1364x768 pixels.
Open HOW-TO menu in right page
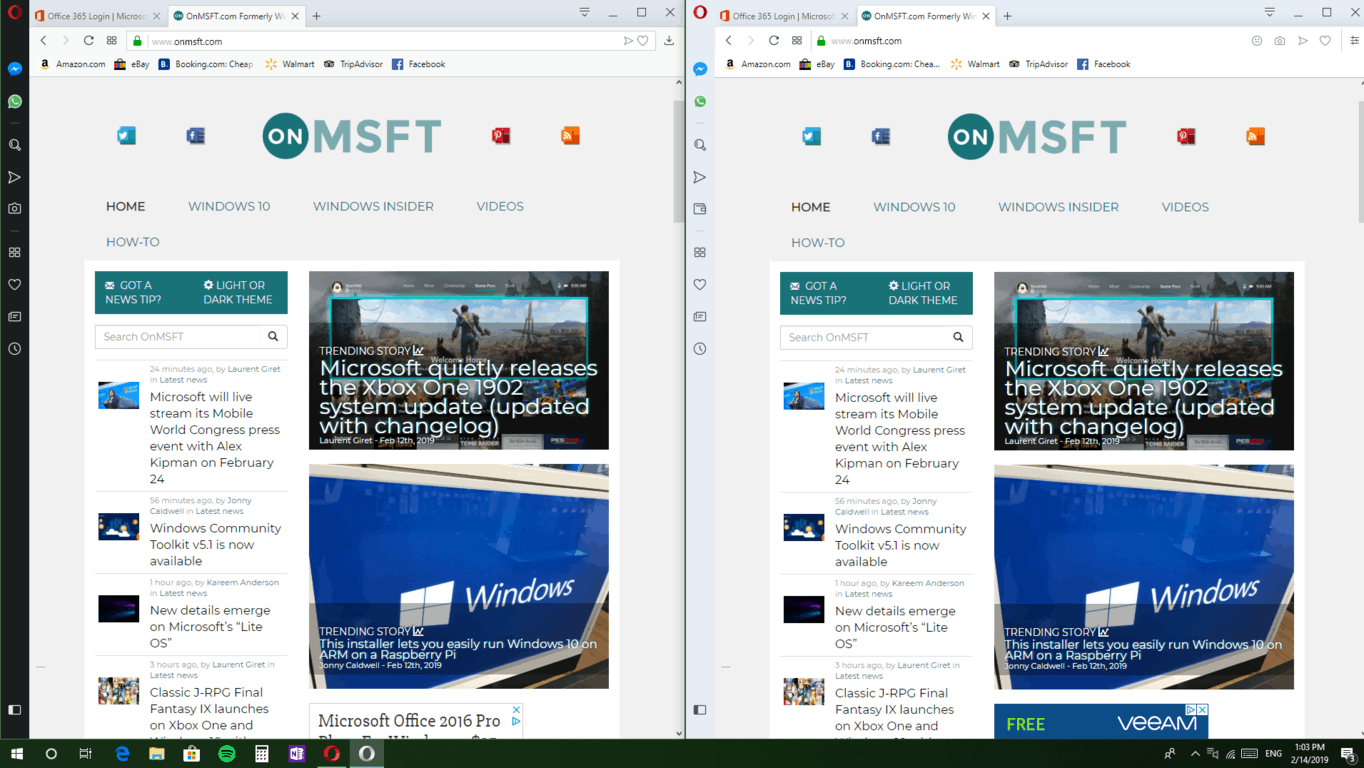click(x=818, y=242)
